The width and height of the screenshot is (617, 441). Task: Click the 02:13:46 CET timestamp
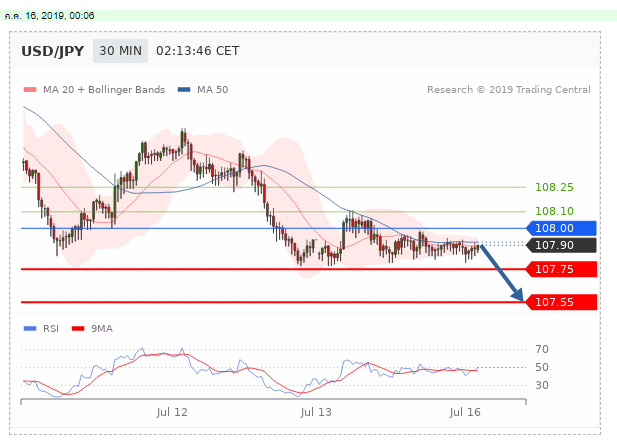198,51
